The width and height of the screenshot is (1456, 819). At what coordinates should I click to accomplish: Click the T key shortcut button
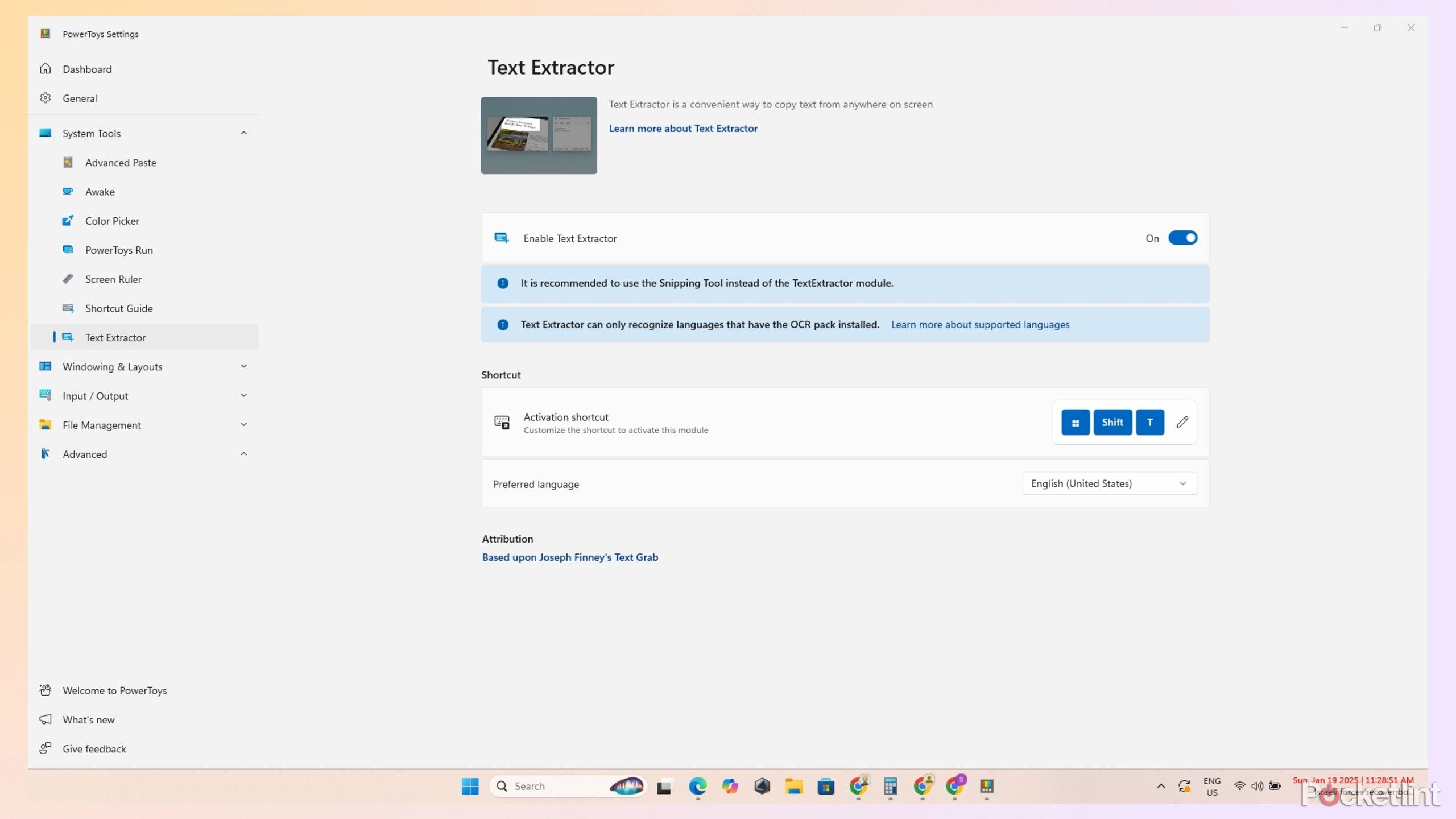click(1150, 422)
